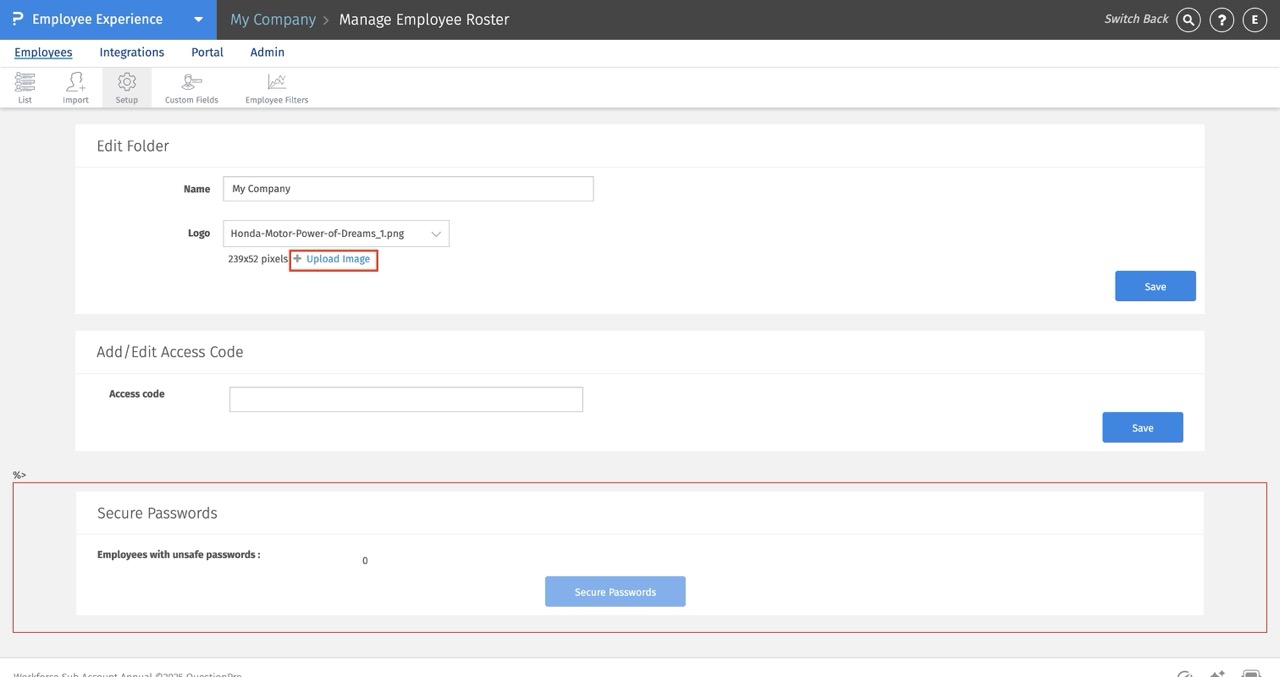Screen dimensions: 1280x677
Task: Expand the Employee Experience product dropdown
Action: tap(198, 20)
